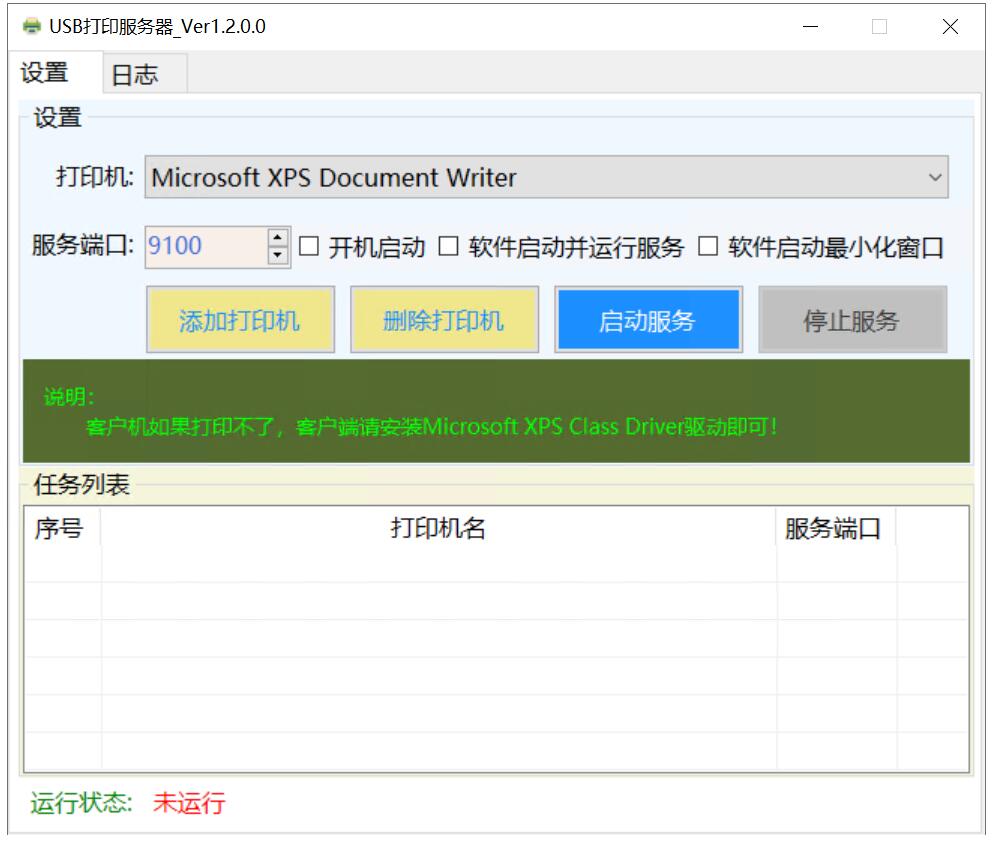The height and width of the screenshot is (847, 998).
Task: Click the printer app icon in title bar
Action: [31, 27]
